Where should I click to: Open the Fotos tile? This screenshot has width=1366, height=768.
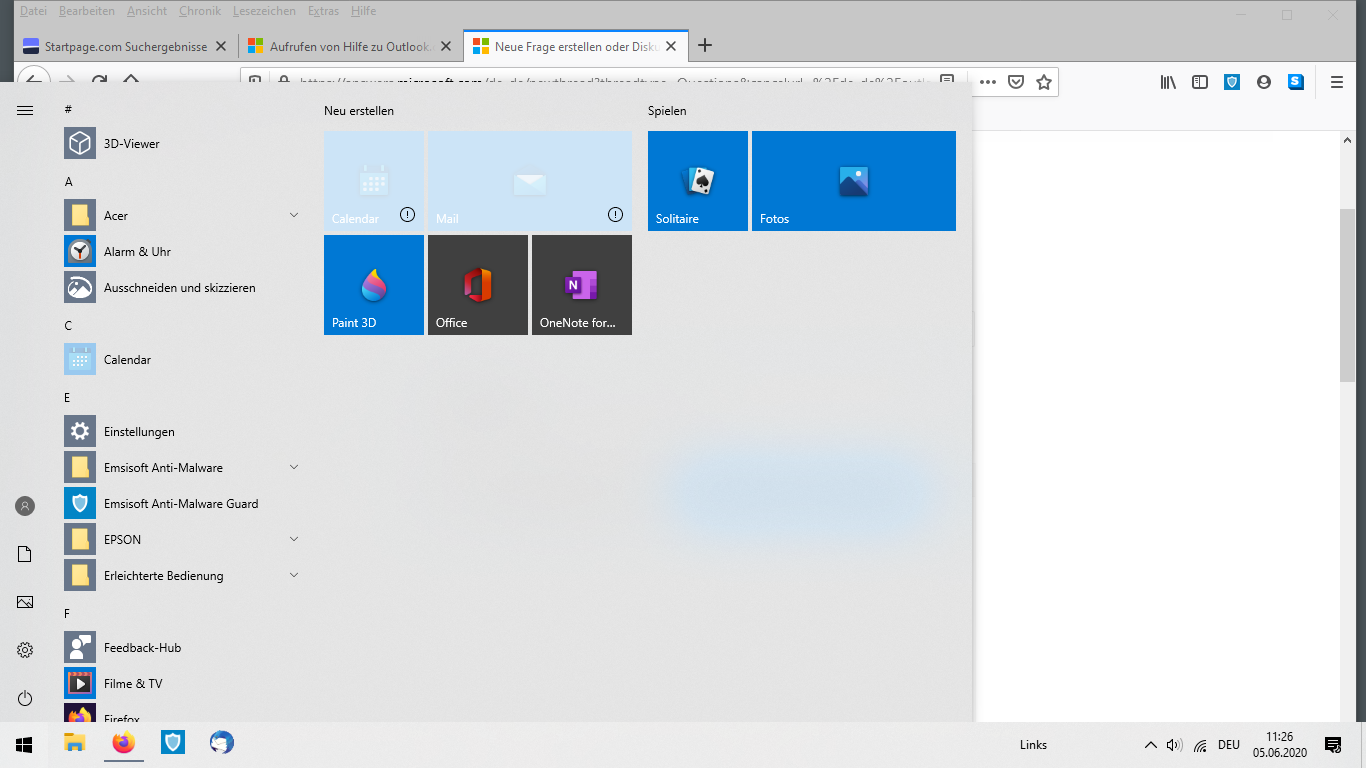854,181
